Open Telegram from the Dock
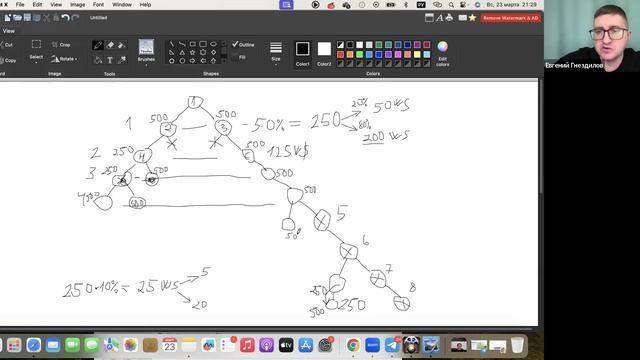Viewport: 640px width, 360px height. click(392, 345)
